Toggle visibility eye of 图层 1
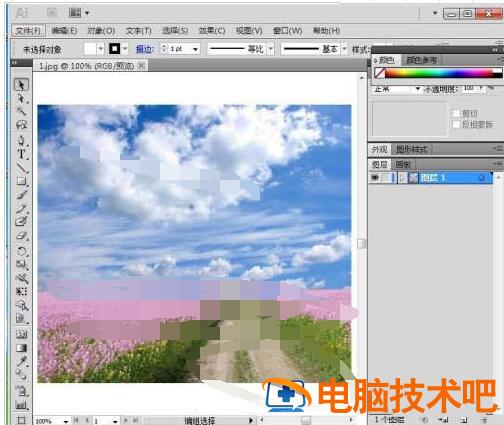 pos(375,178)
